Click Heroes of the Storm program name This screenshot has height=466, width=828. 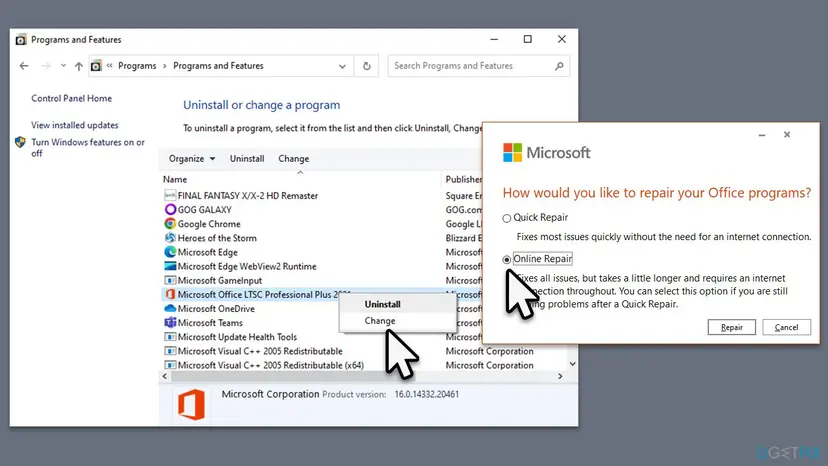217,238
